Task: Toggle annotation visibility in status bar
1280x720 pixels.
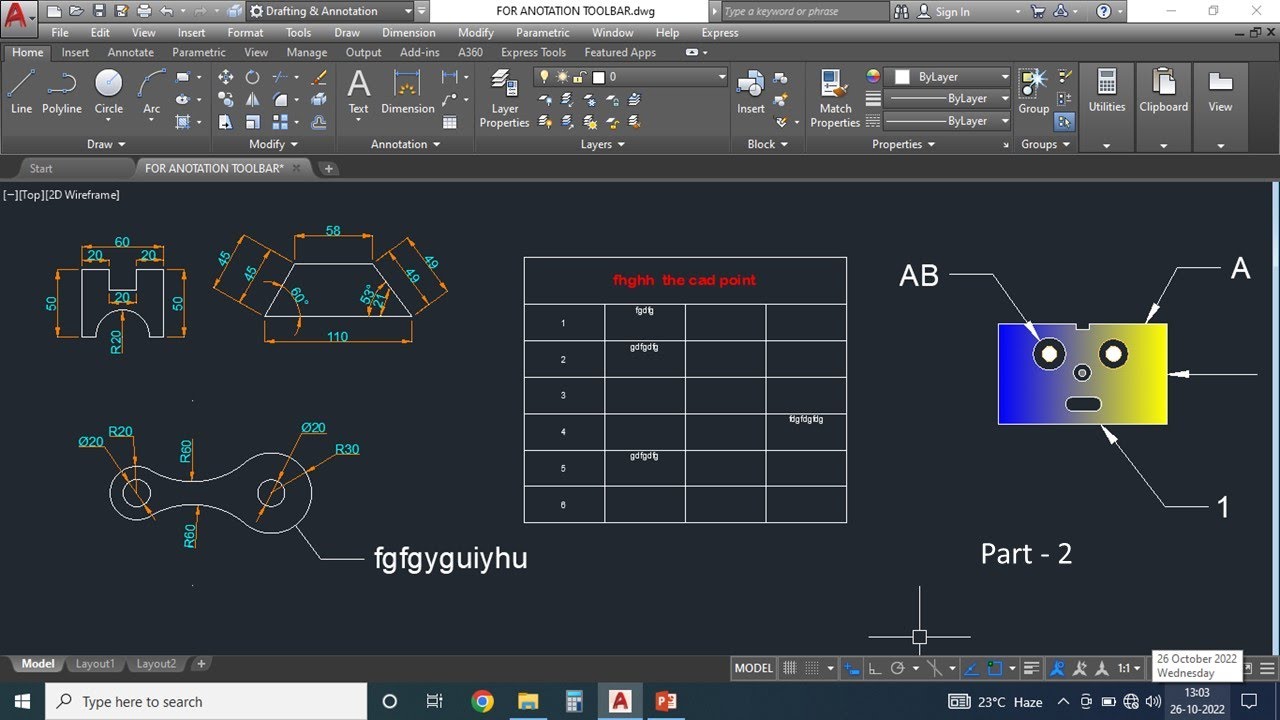Action: 1056,668
